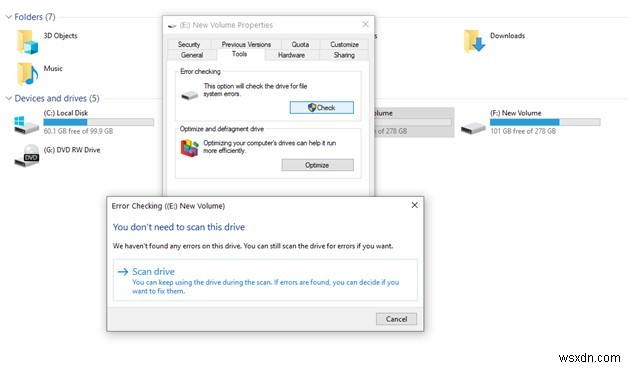Open the Downloads folder icon
The image size is (632, 368).
pos(474,41)
